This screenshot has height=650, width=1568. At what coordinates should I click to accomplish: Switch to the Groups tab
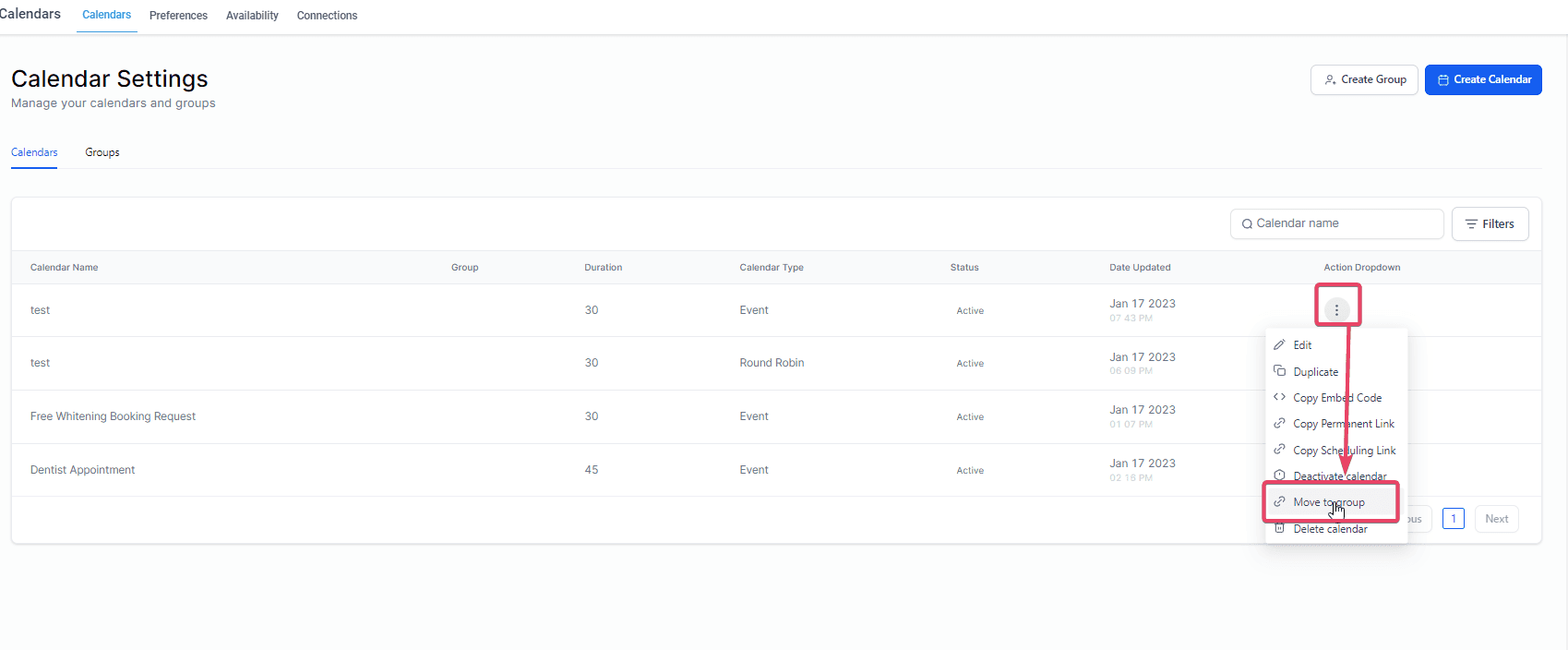tap(102, 152)
